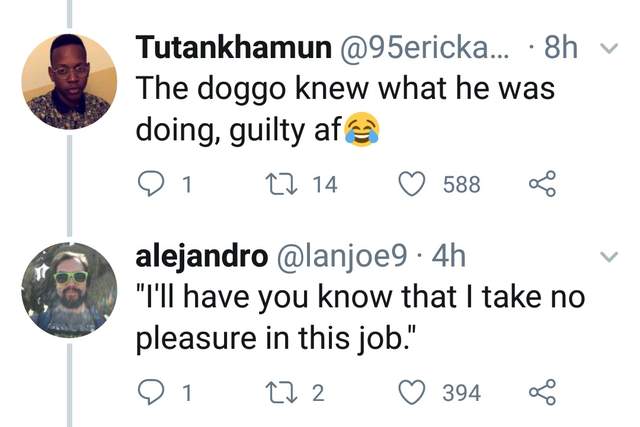Open alejandro display name link
The height and width of the screenshot is (427, 640).
(200, 257)
